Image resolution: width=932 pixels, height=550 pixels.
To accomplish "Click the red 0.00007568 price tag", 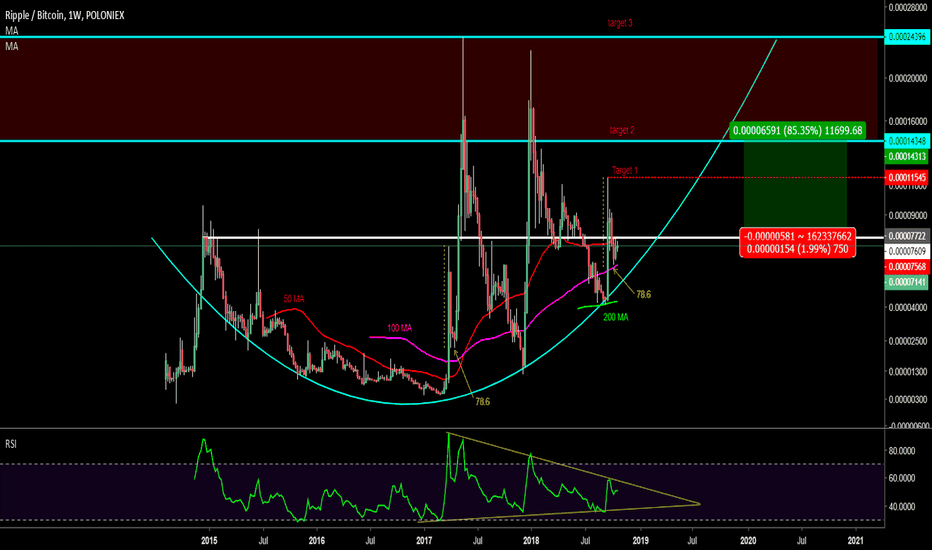I will click(x=906, y=266).
